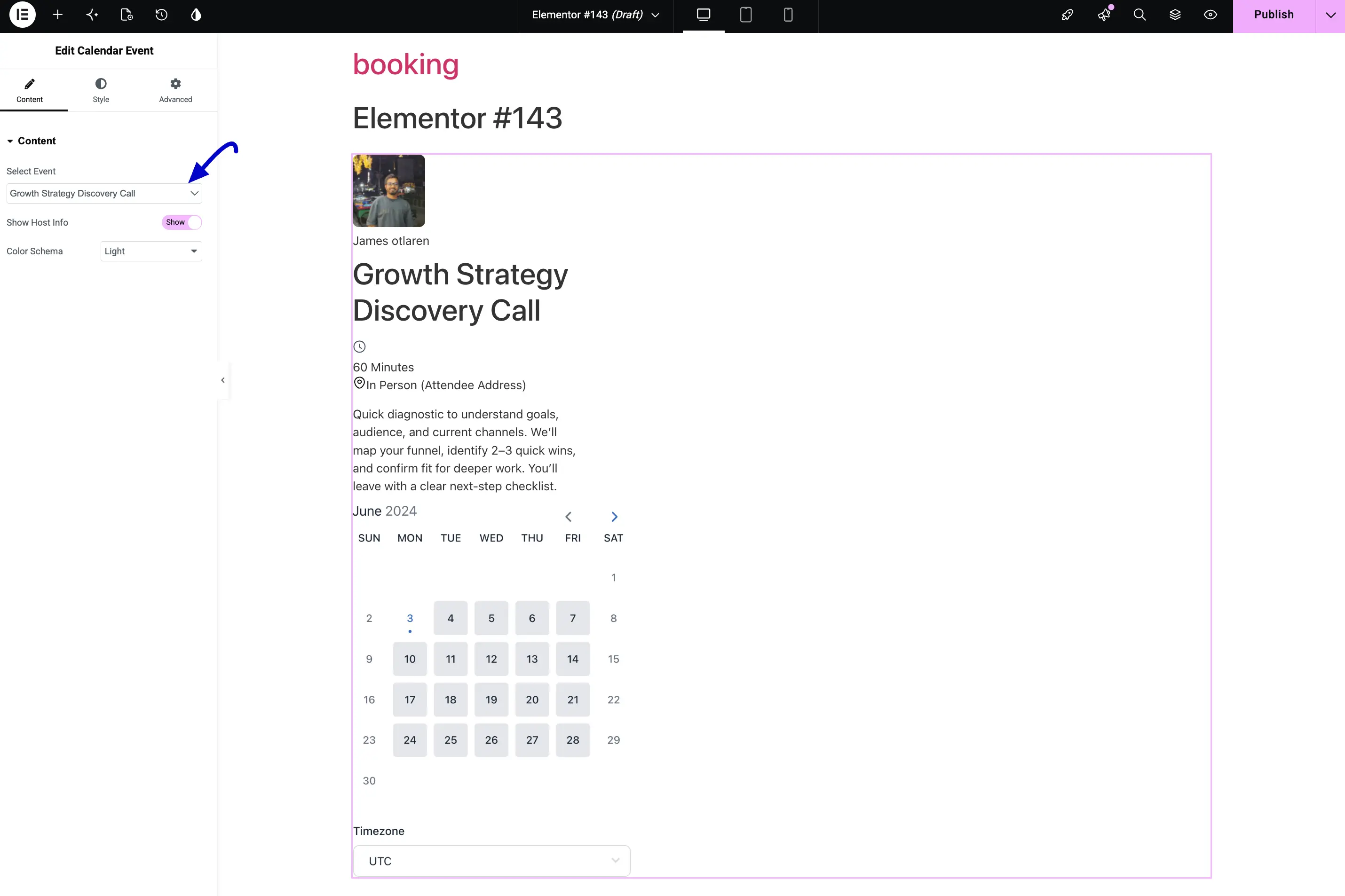Open the Finder search icon
Viewport: 1345px width, 896px height.
pyautogui.click(x=1139, y=15)
